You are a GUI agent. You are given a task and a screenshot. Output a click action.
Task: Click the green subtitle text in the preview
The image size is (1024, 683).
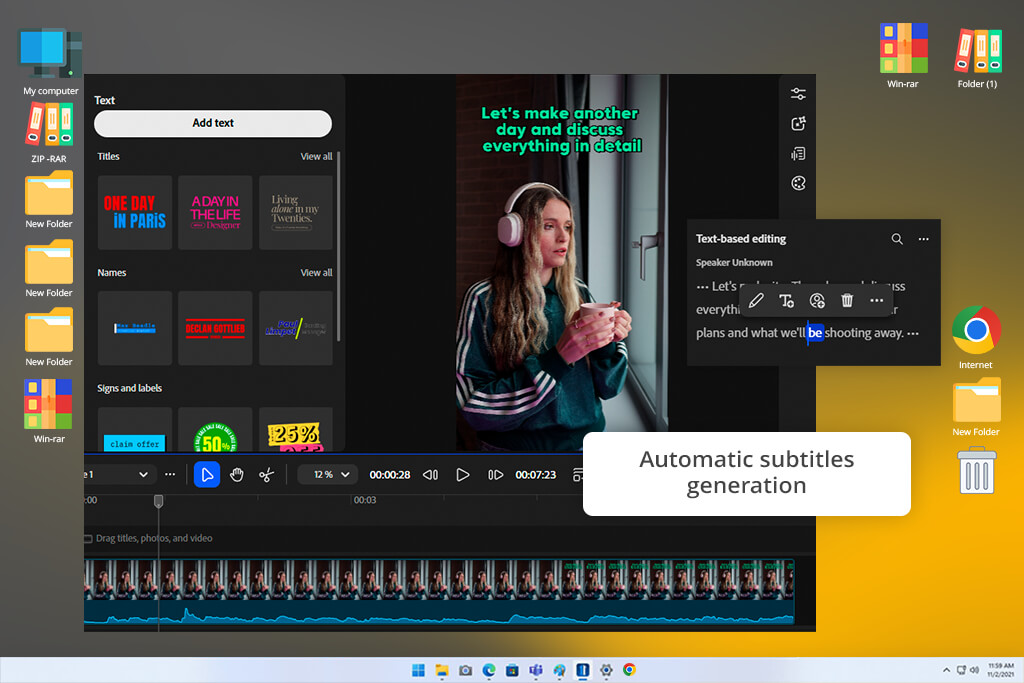562,130
